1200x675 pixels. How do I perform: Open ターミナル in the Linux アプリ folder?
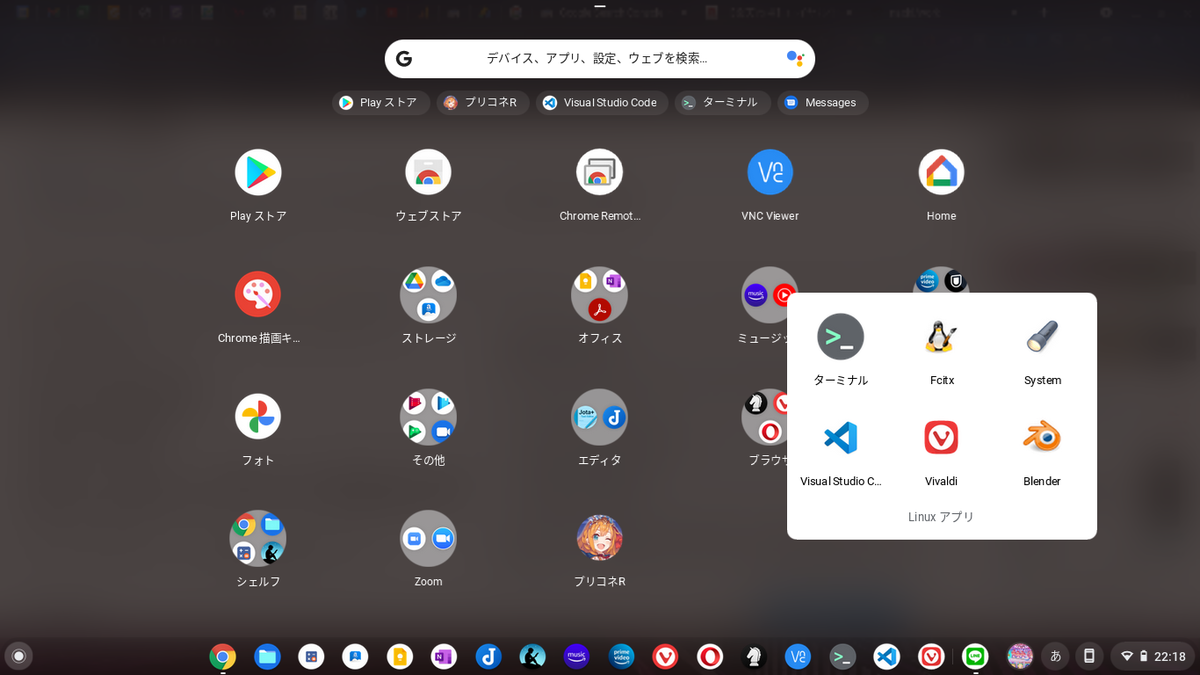[x=840, y=337]
